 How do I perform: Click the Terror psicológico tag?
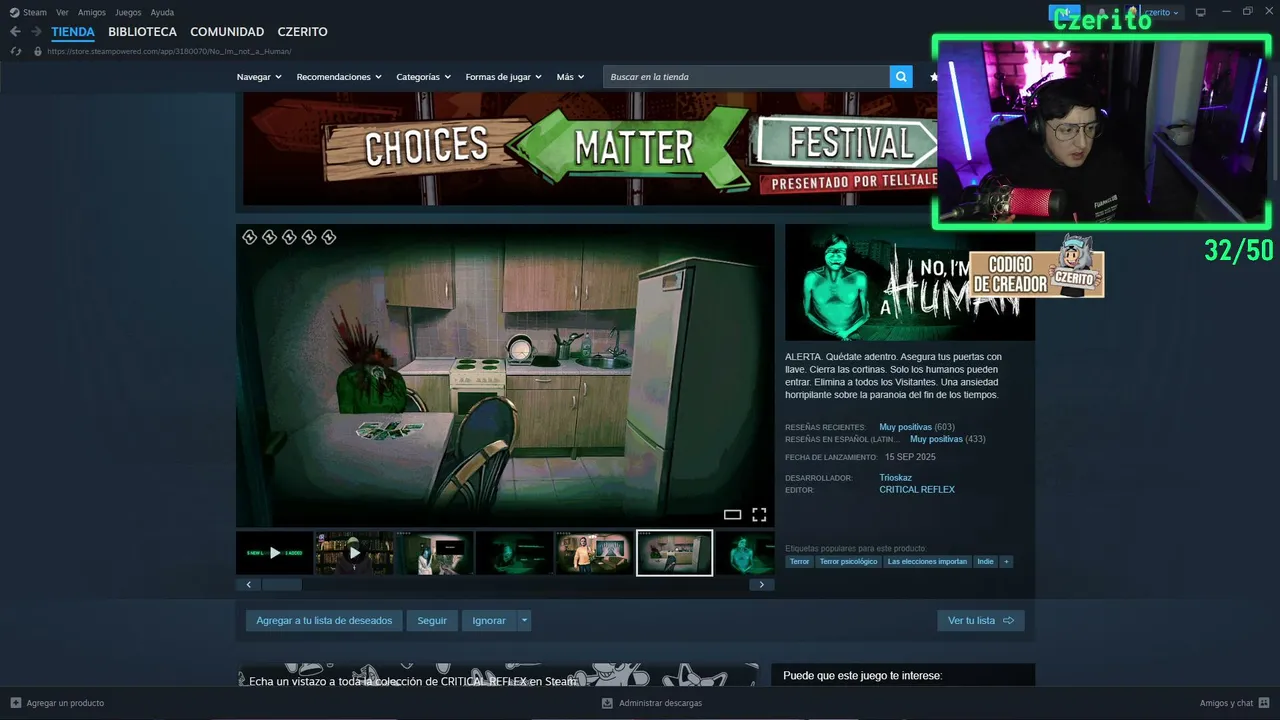click(x=849, y=562)
